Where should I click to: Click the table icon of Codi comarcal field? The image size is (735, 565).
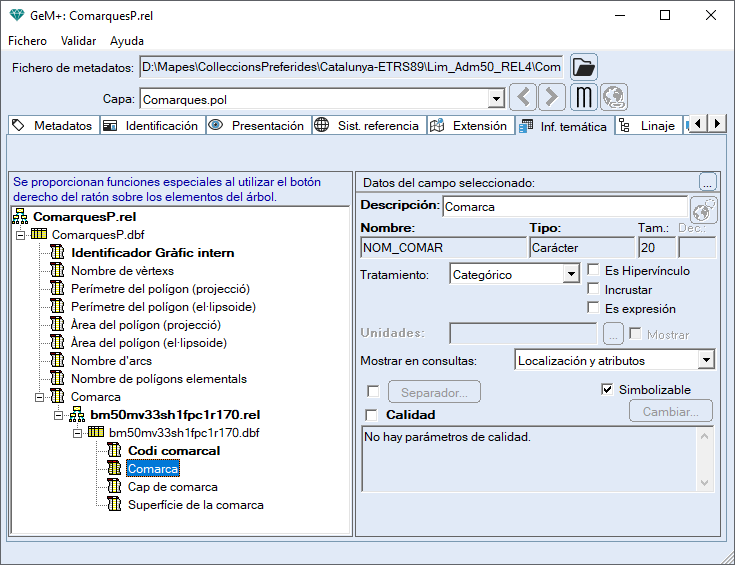(x=115, y=451)
